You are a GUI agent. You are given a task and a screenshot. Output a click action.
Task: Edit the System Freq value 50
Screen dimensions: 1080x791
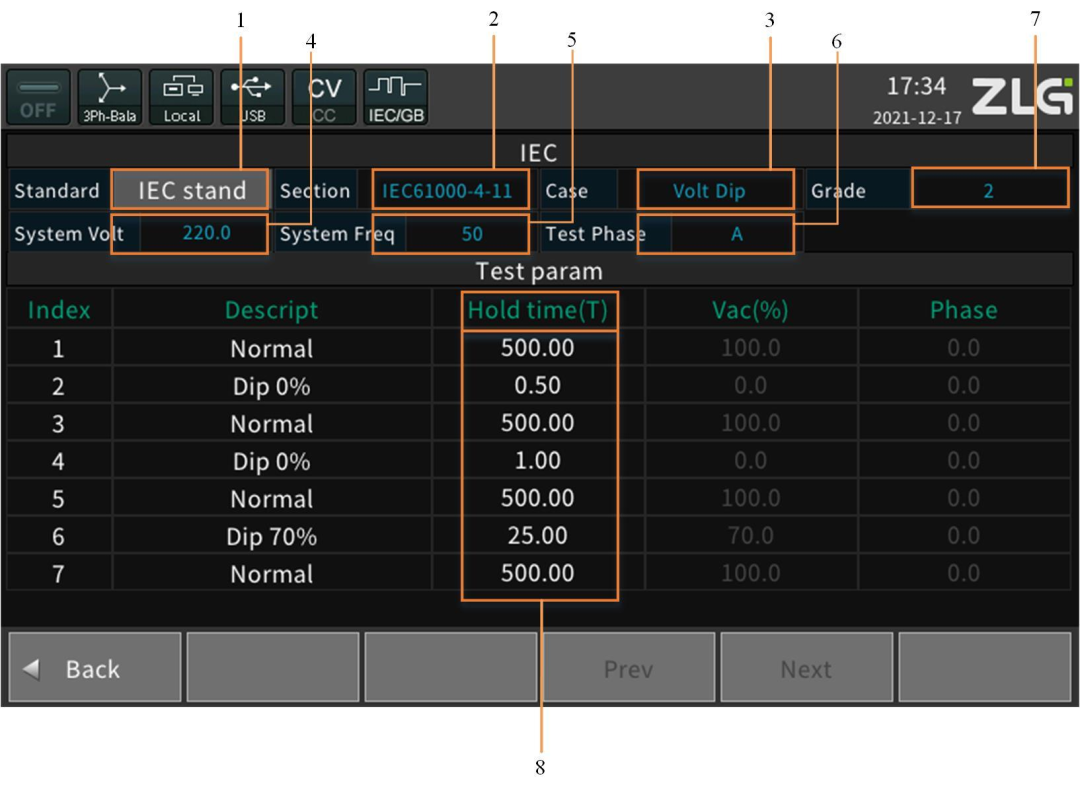tap(471, 234)
